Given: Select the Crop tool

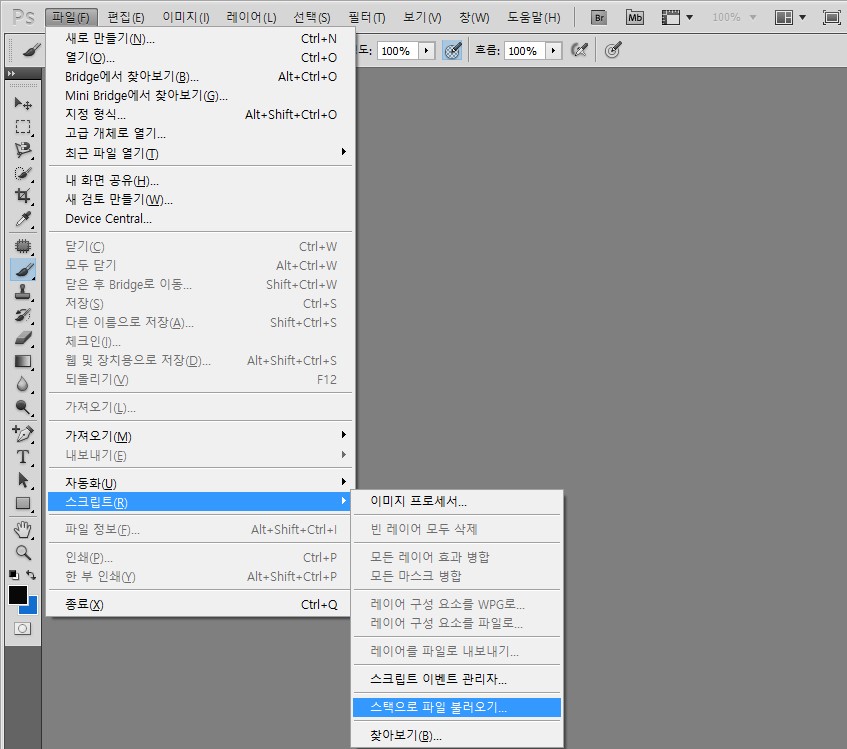Looking at the screenshot, I should 23,195.
